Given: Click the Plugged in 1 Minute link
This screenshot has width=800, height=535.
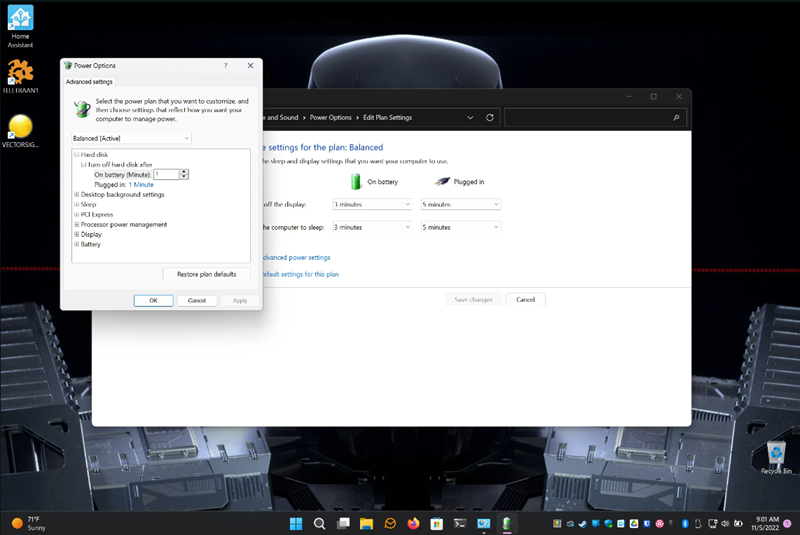Looking at the screenshot, I should (x=140, y=184).
